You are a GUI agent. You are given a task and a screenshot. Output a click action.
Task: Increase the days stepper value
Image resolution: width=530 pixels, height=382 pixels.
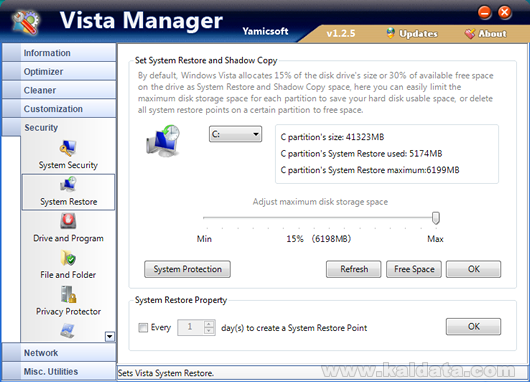(209, 324)
